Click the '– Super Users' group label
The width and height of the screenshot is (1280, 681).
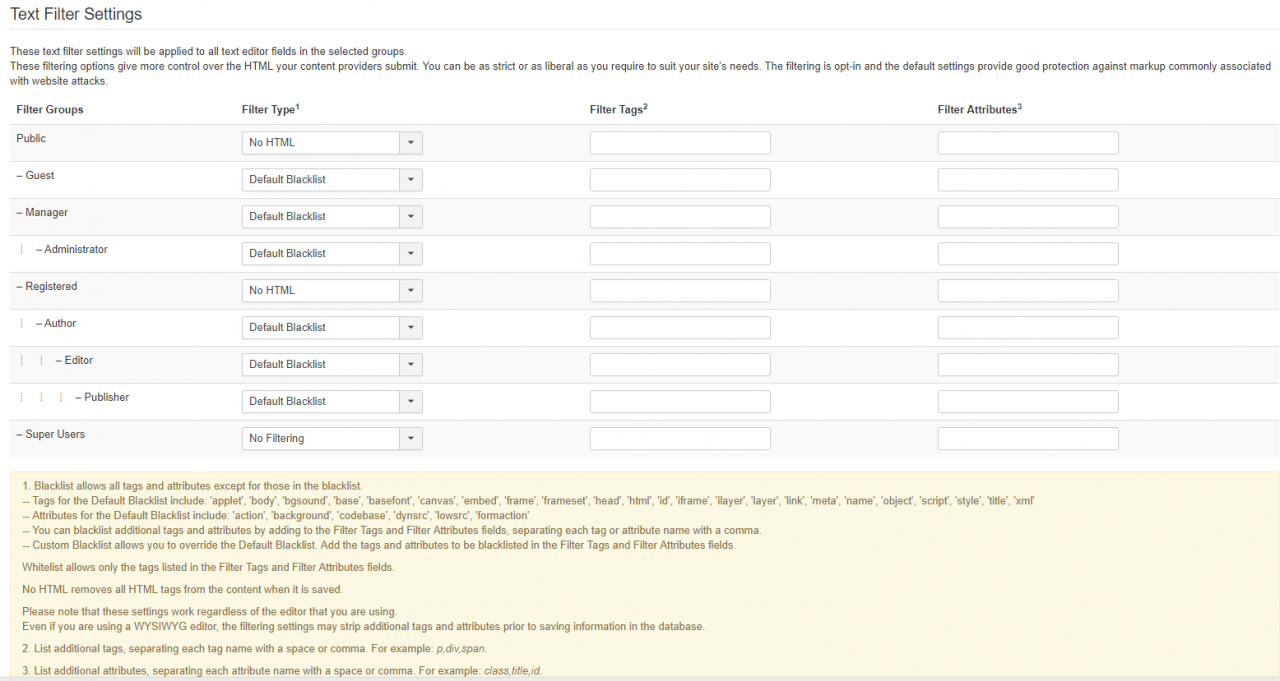51,434
